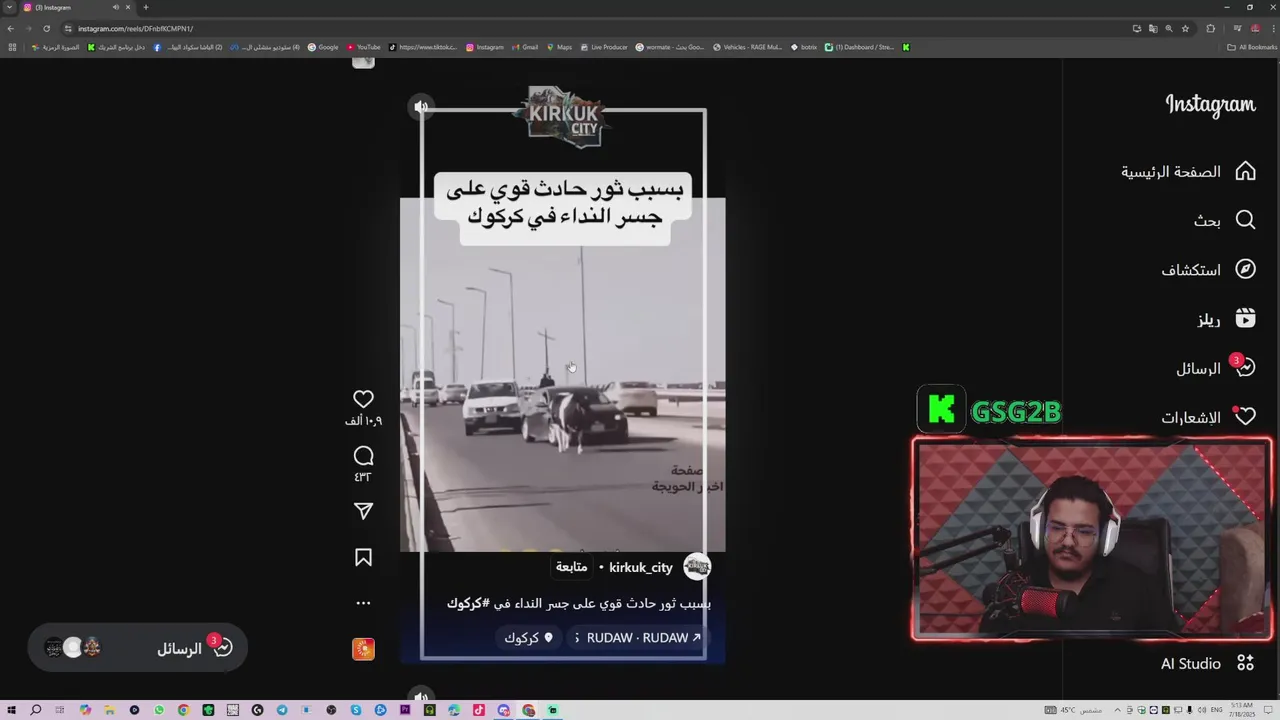Open WhatsApp from the taskbar
The height and width of the screenshot is (720, 1280).
point(159,710)
